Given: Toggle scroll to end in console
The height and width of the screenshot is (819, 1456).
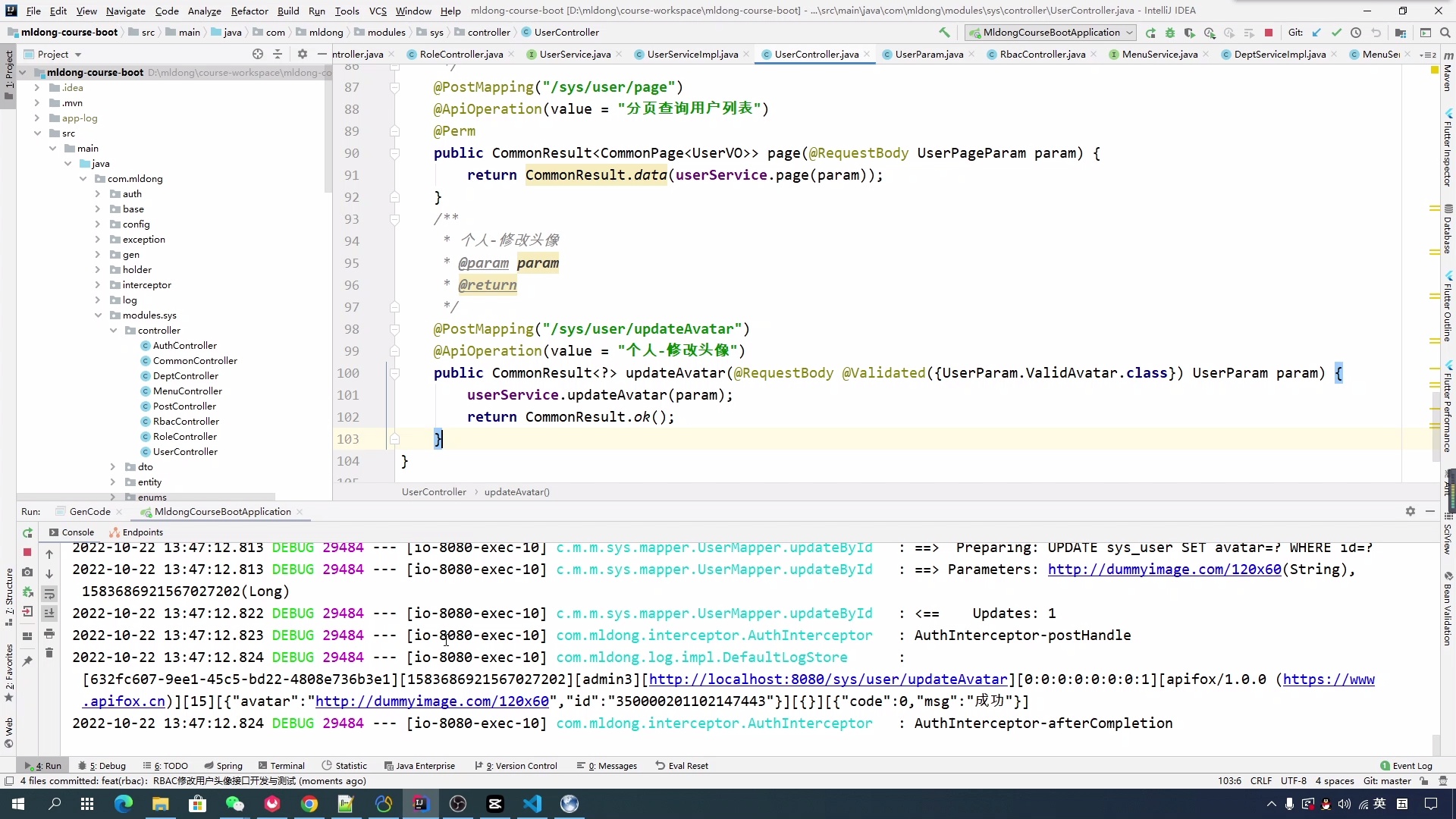Looking at the screenshot, I should tap(49, 613).
